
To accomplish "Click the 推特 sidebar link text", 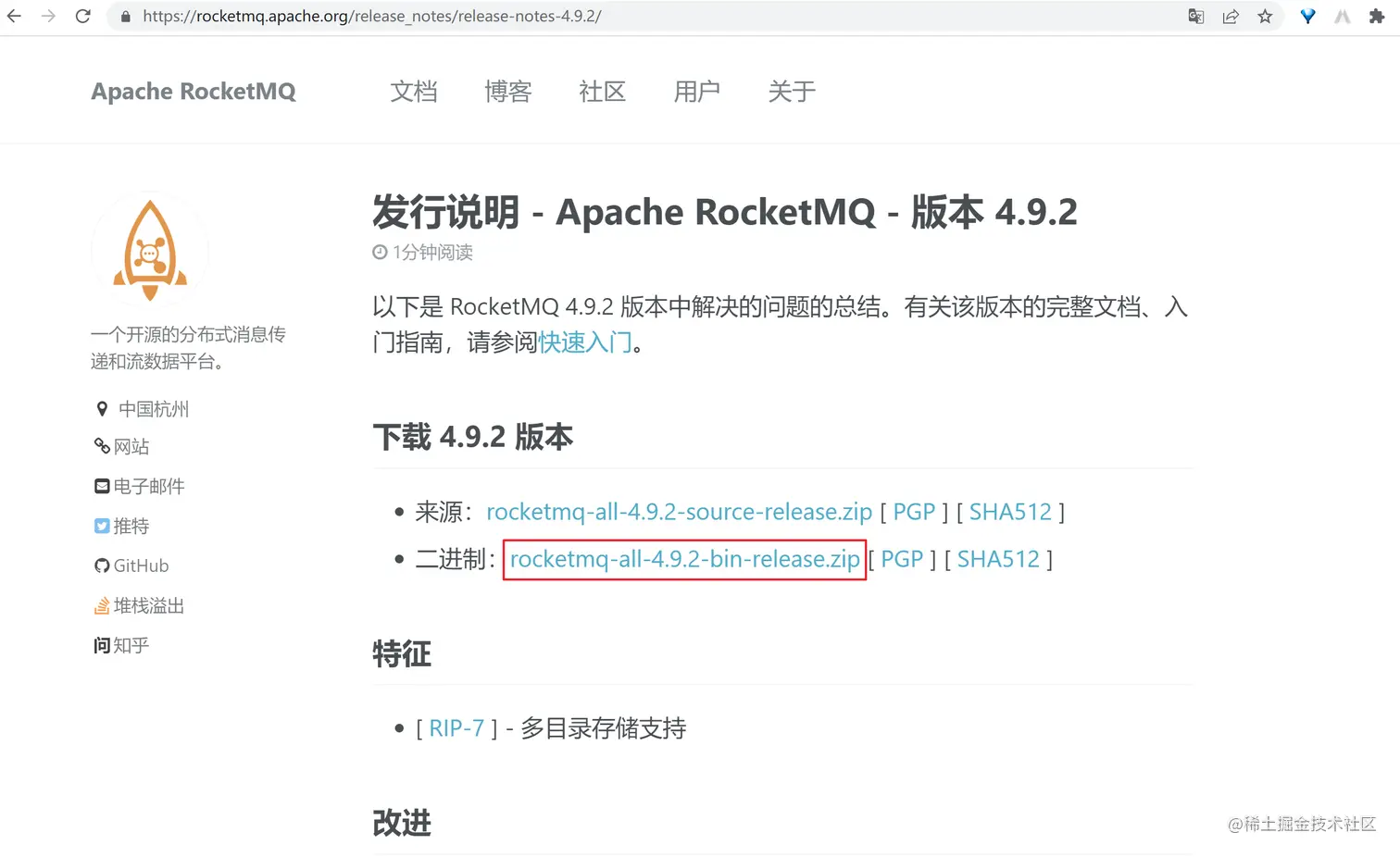I will 131,526.
